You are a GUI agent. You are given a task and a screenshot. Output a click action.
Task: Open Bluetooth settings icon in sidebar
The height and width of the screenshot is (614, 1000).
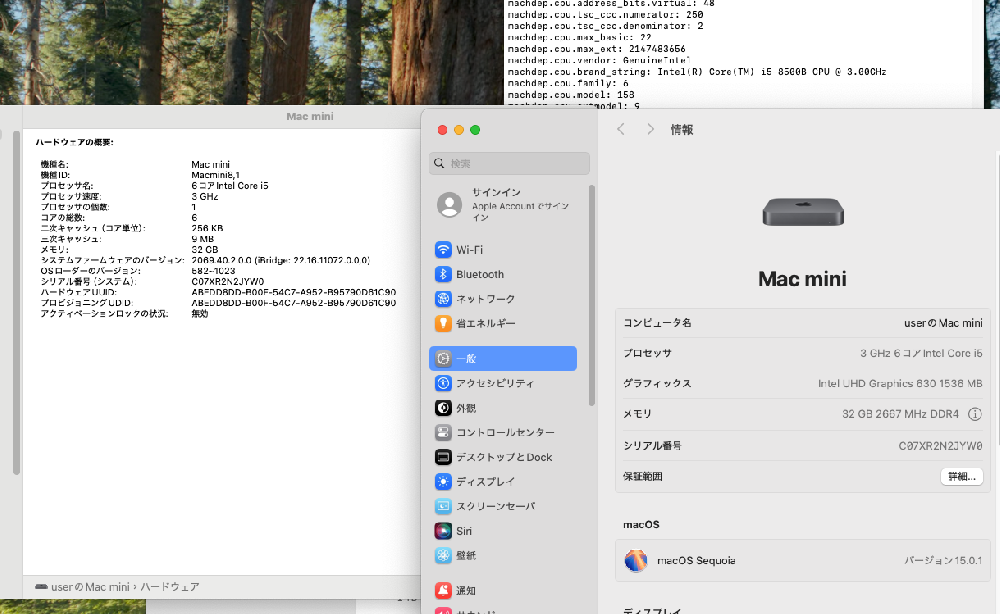pos(443,274)
